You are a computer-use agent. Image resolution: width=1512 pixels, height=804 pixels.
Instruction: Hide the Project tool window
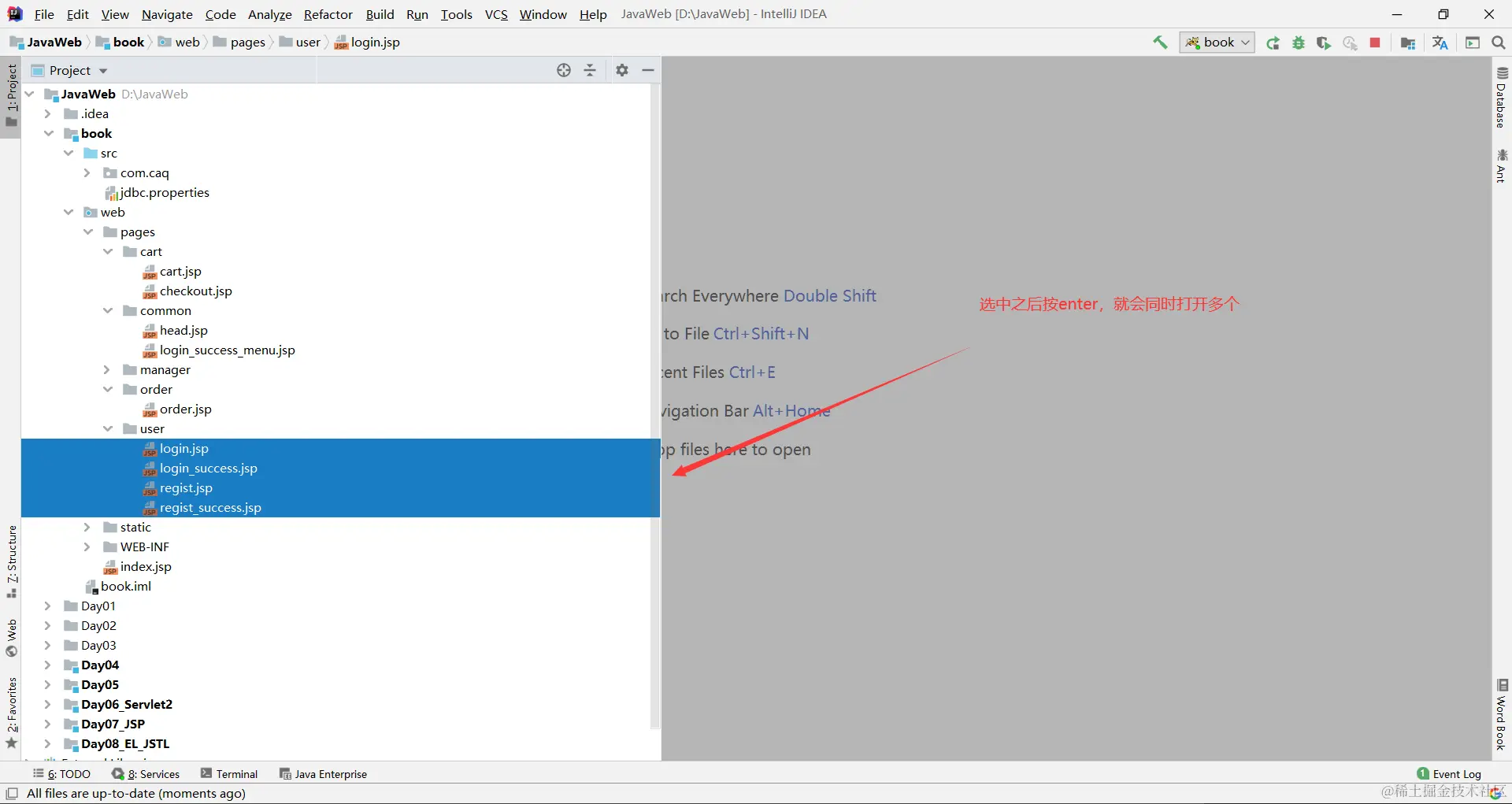pos(648,70)
